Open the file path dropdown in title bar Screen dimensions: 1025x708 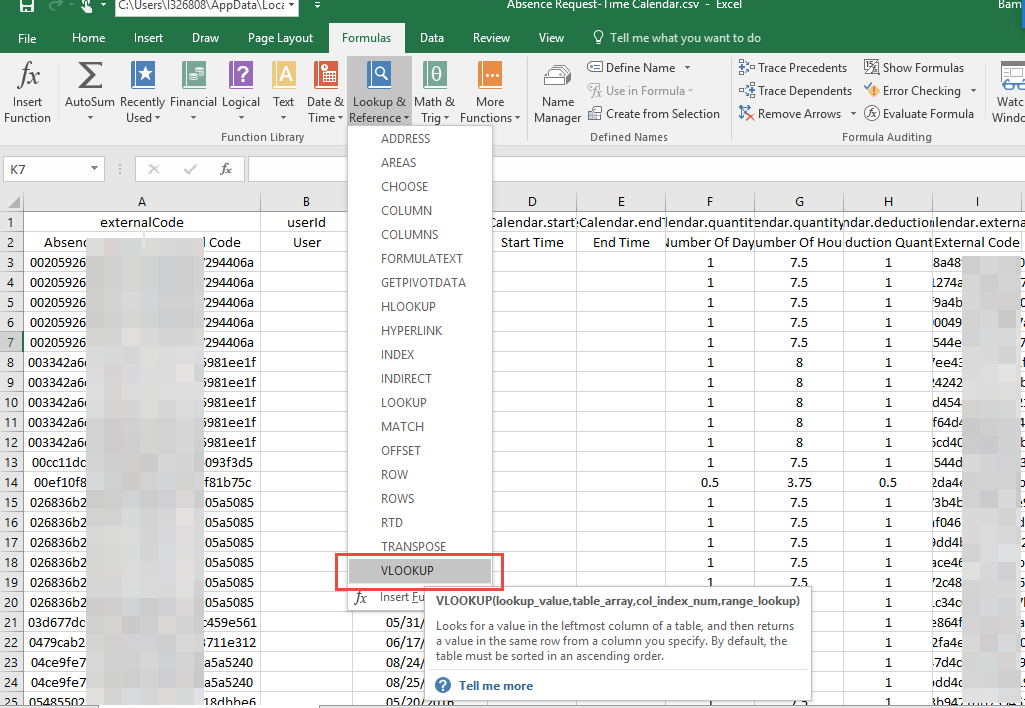pyautogui.click(x=291, y=5)
